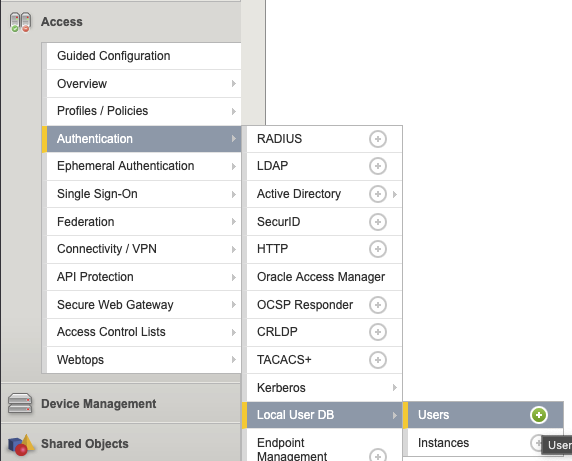Open the API Protection menu item
Image resolution: width=572 pixels, height=461 pixels.
(x=144, y=277)
